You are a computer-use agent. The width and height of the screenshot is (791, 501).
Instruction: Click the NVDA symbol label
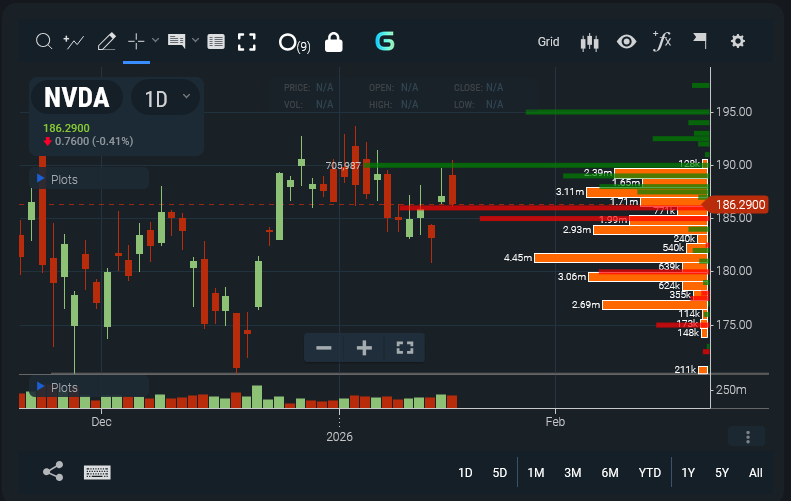pos(77,97)
